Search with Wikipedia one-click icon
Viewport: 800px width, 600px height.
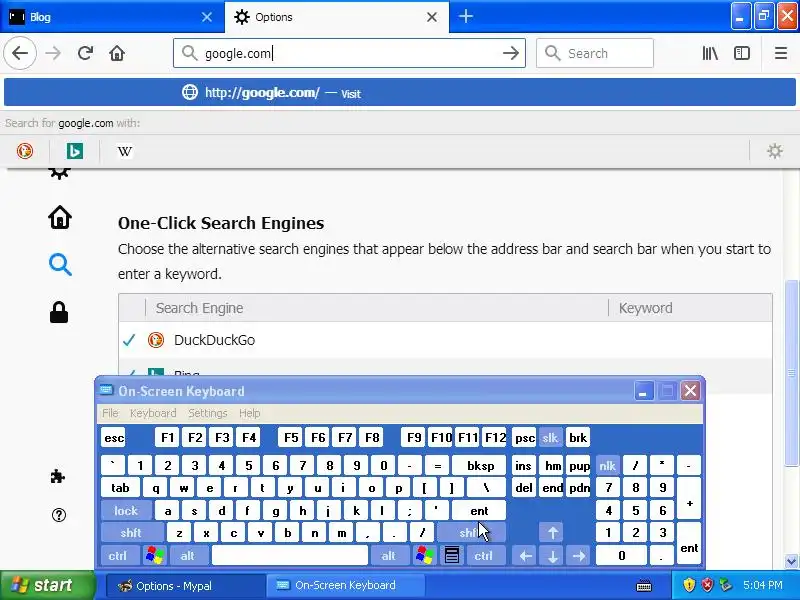pos(124,151)
